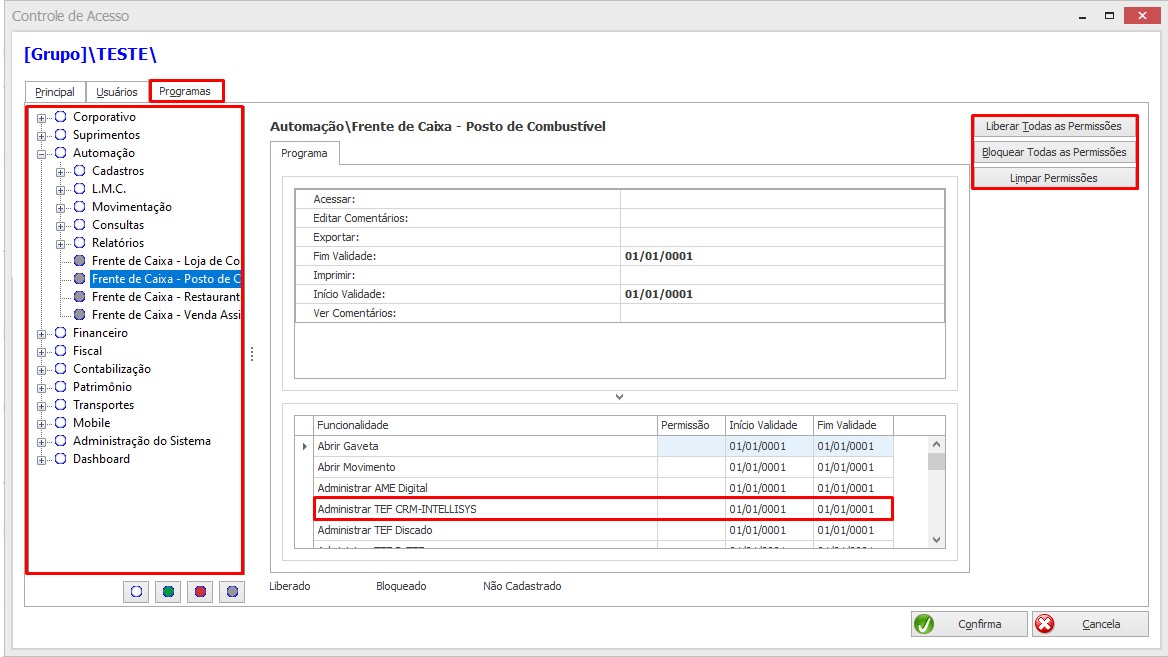1168x657 pixels.
Task: Click the status circle icon beside Transportes
Action: point(60,404)
